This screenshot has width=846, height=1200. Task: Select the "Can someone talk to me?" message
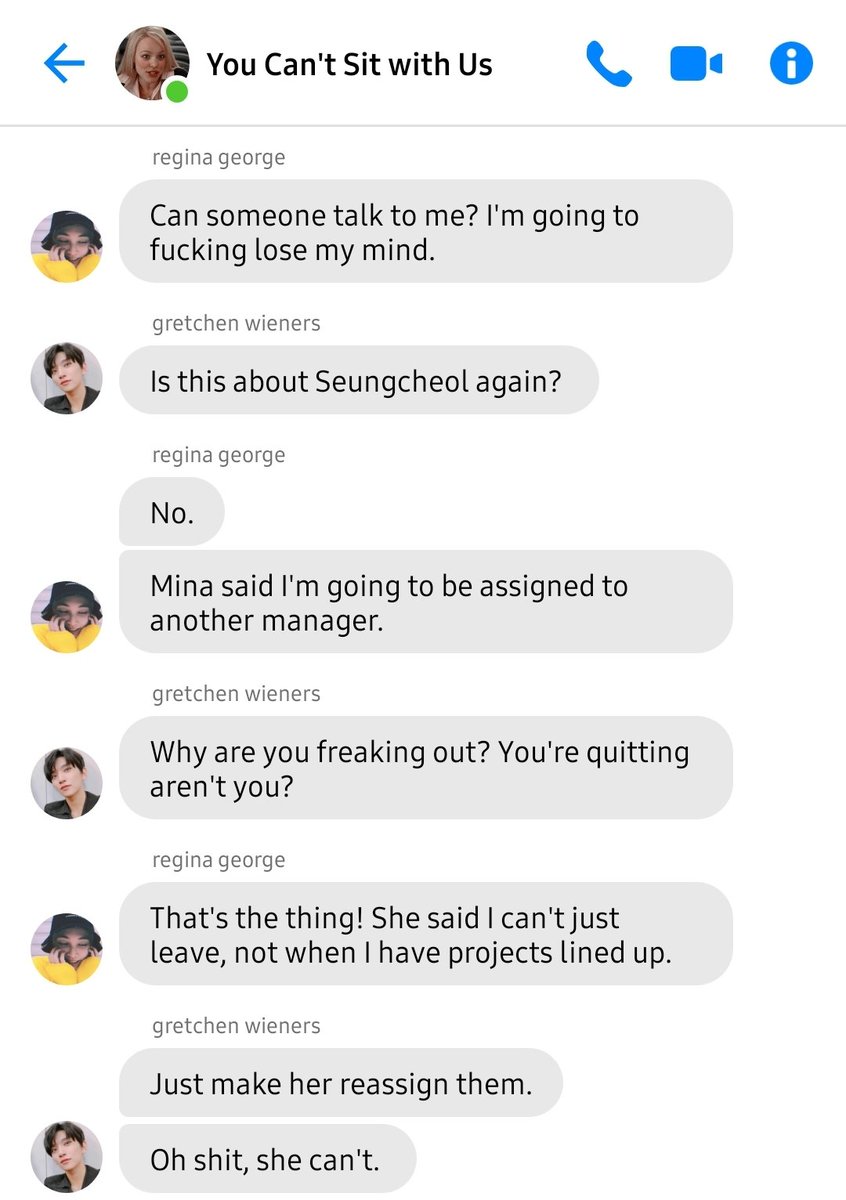point(426,231)
